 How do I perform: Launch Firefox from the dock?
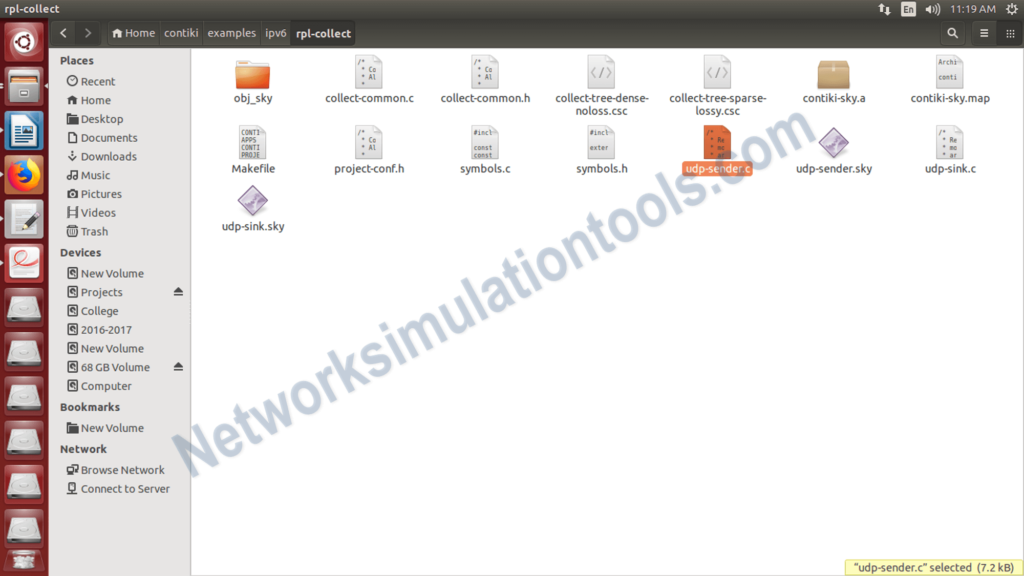[23, 174]
